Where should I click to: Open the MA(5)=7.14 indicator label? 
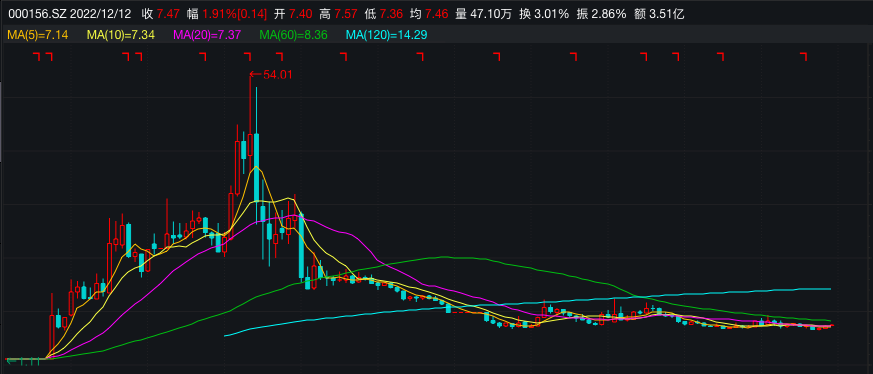38,36
